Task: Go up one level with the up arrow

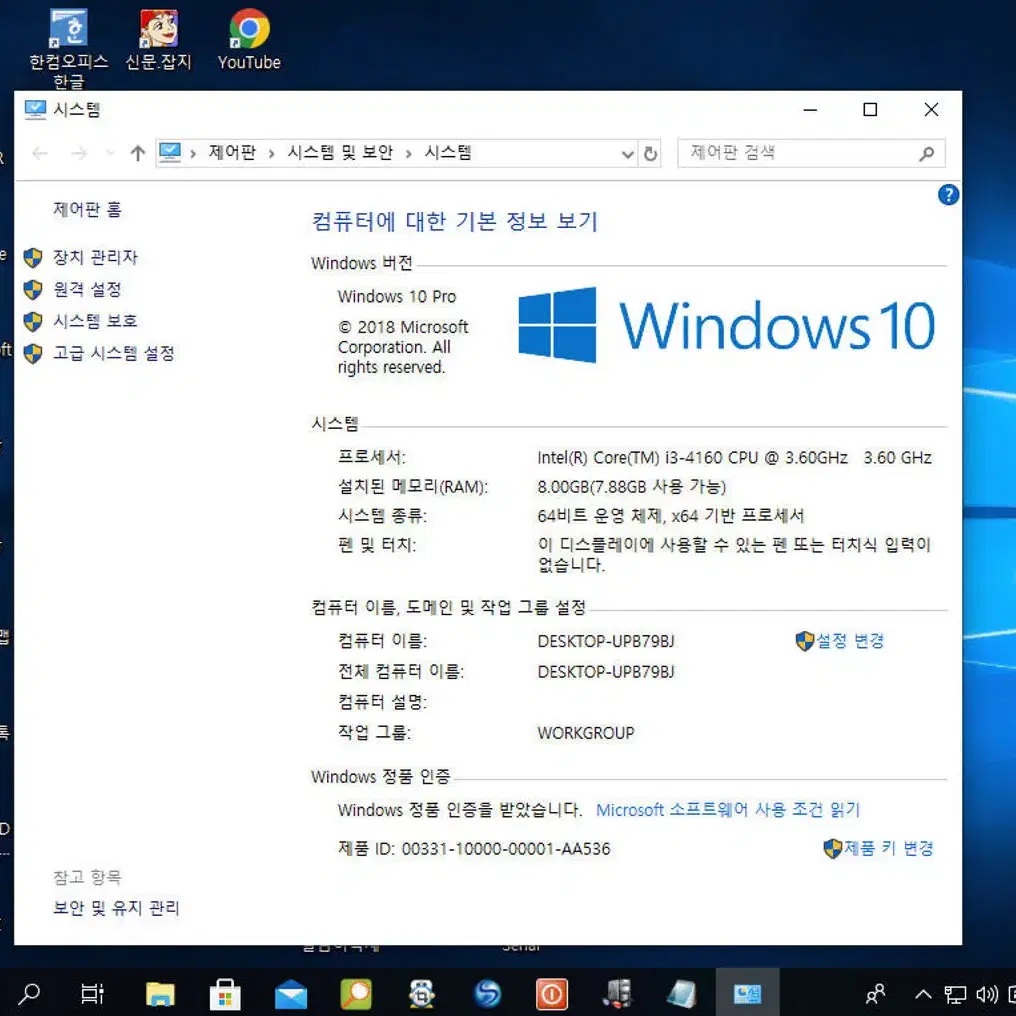Action: click(137, 154)
